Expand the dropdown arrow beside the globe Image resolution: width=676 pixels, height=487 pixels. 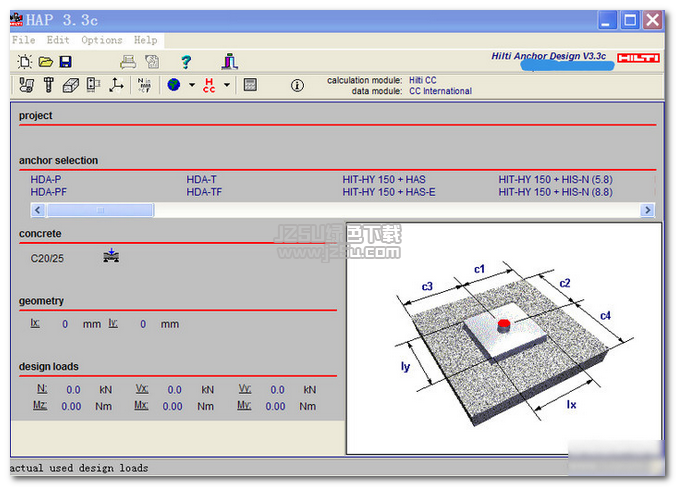click(192, 85)
